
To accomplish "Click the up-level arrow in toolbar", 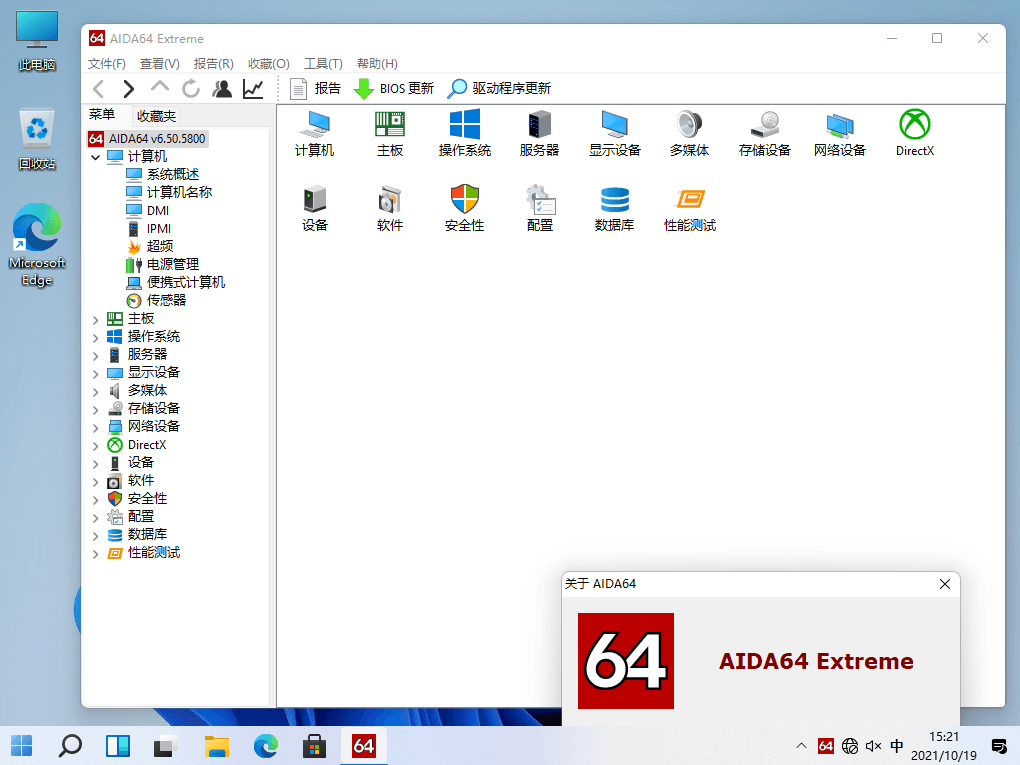I will pyautogui.click(x=159, y=87).
